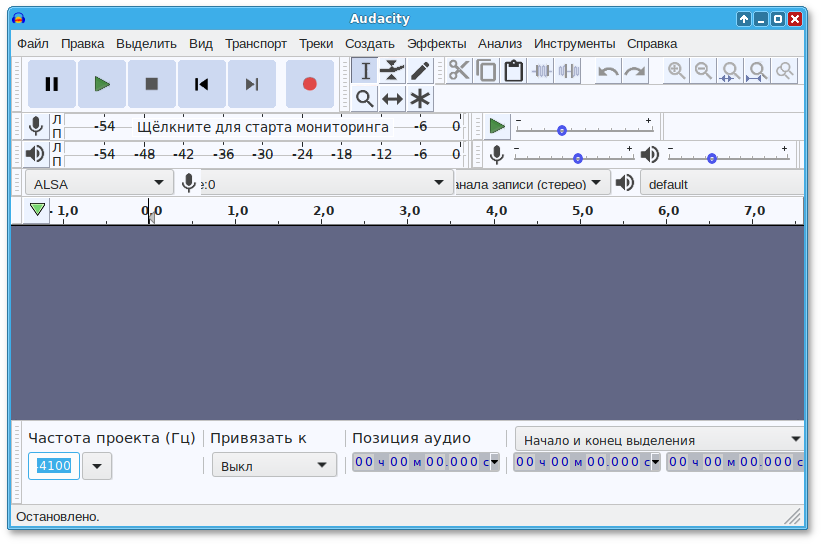Click Trim audio outside selection icon
The width and height of the screenshot is (821, 544).
pyautogui.click(x=541, y=71)
